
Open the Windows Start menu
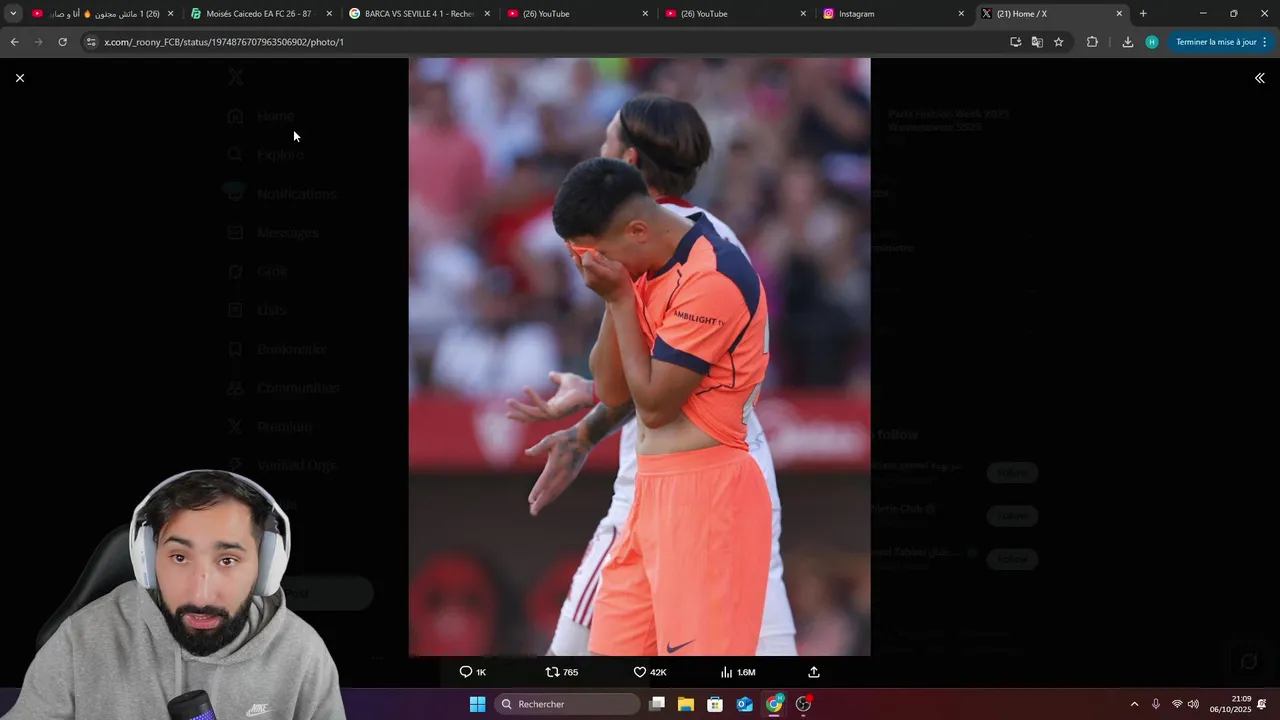coord(477,704)
